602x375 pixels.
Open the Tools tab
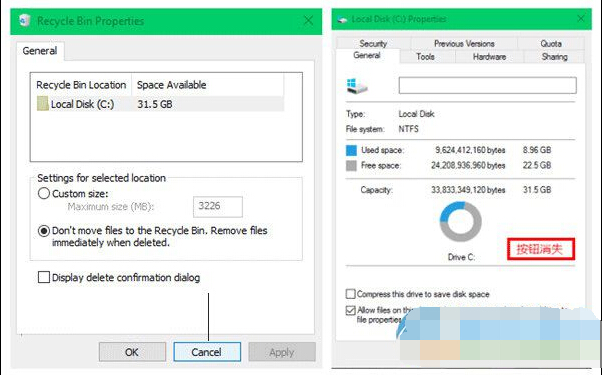425,57
